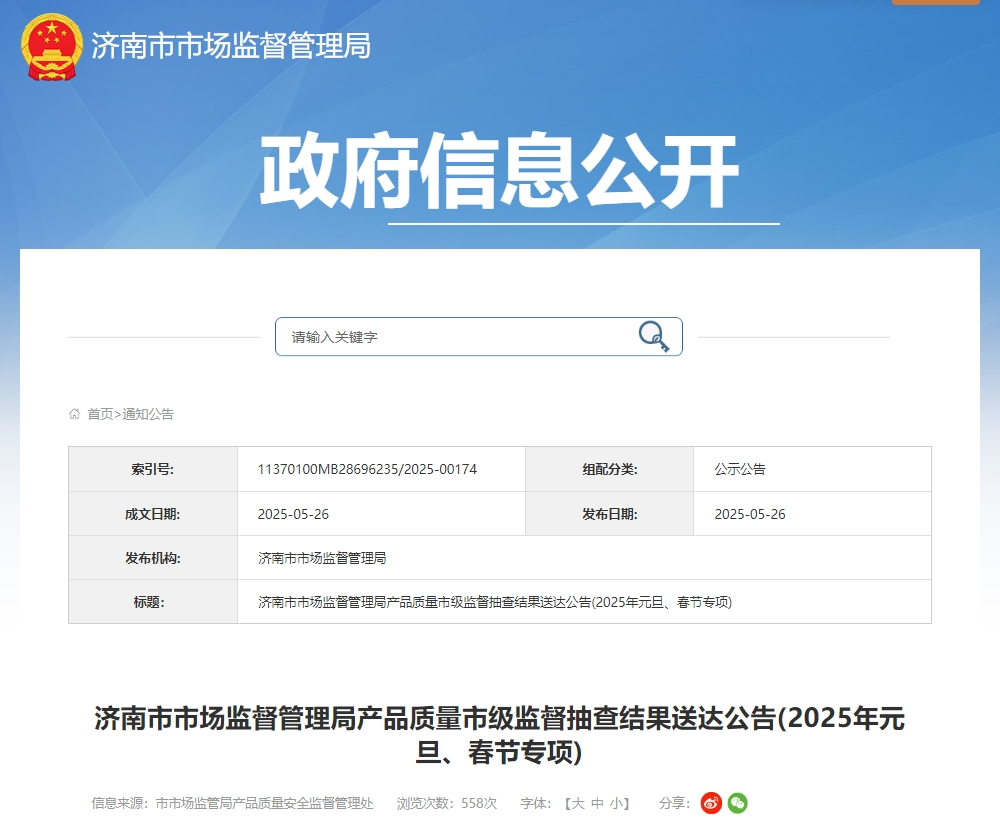1000x824 pixels.
Task: Set font size to 中
Action: (x=597, y=803)
